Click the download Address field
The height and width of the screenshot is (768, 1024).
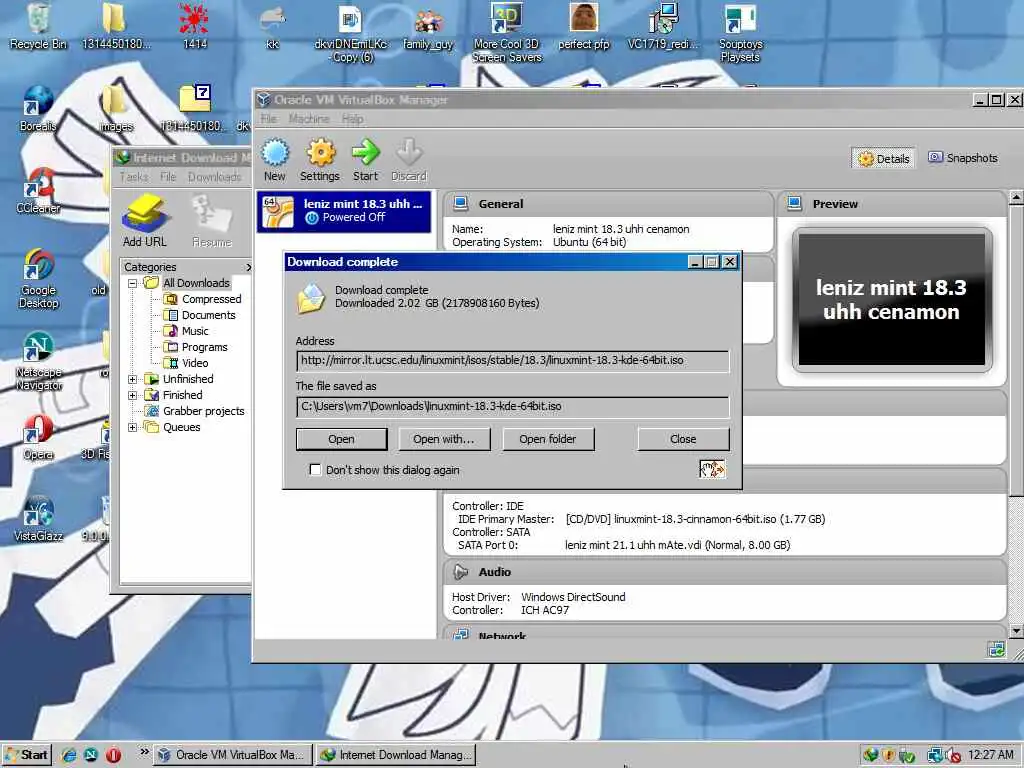(x=513, y=360)
